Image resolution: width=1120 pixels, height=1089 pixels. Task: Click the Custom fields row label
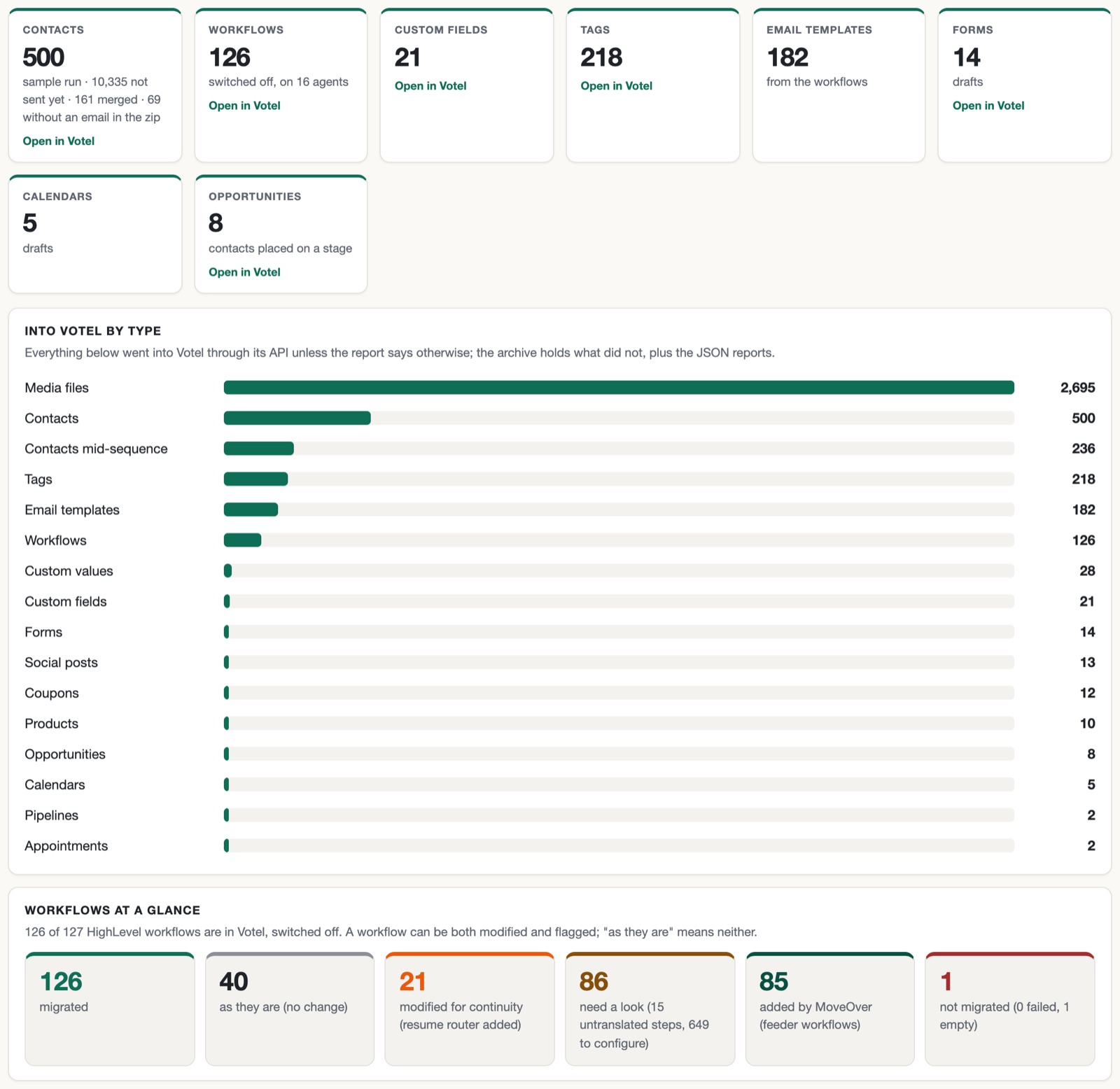point(66,602)
